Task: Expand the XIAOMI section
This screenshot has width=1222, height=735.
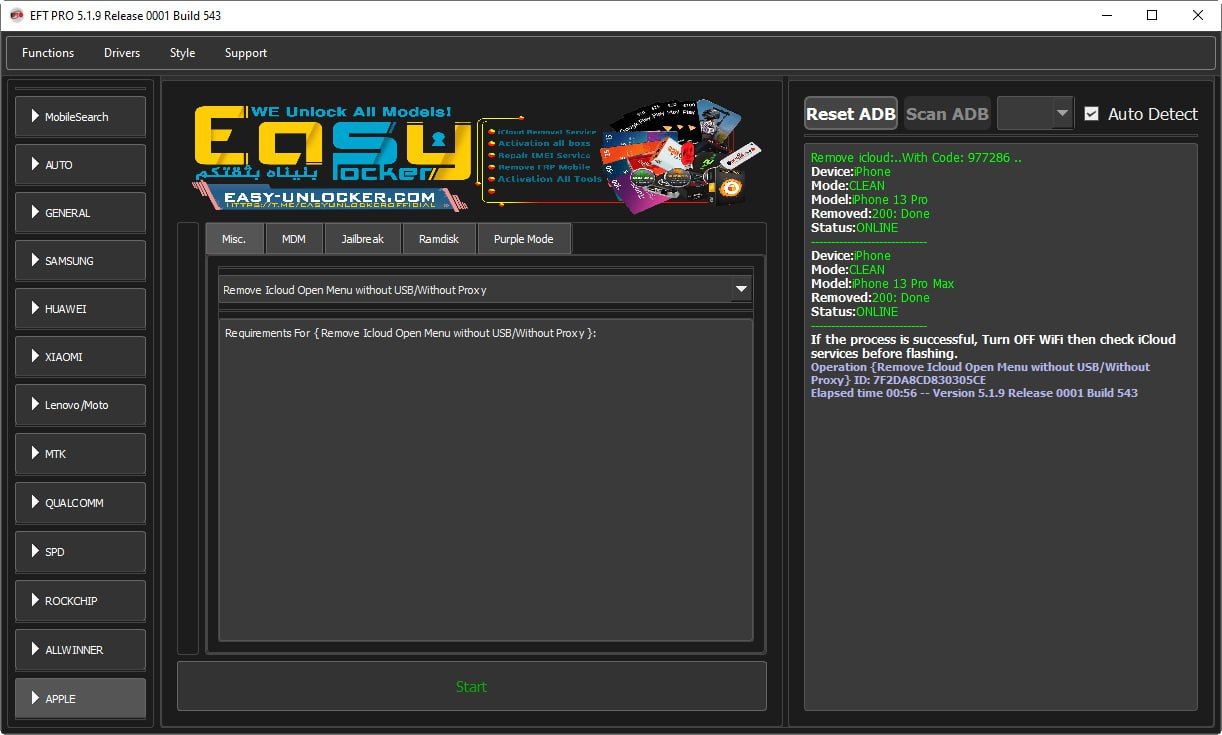Action: coord(80,357)
